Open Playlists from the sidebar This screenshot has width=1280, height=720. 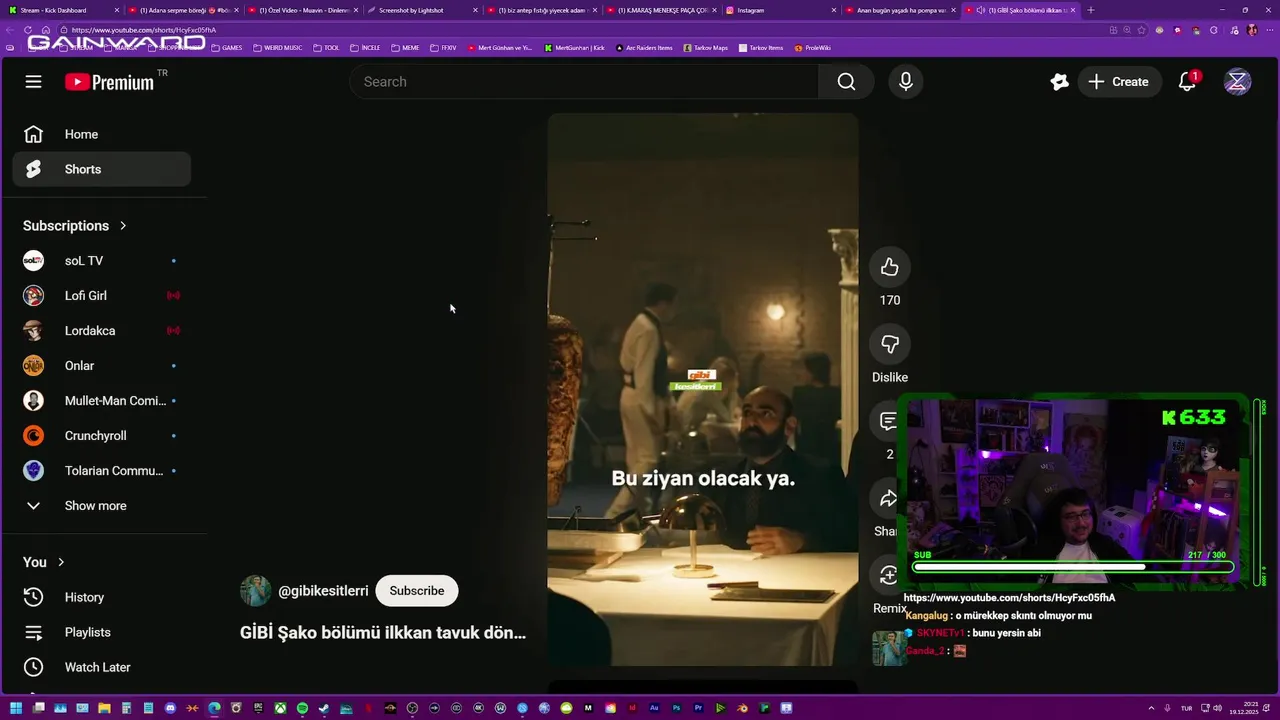point(101,632)
